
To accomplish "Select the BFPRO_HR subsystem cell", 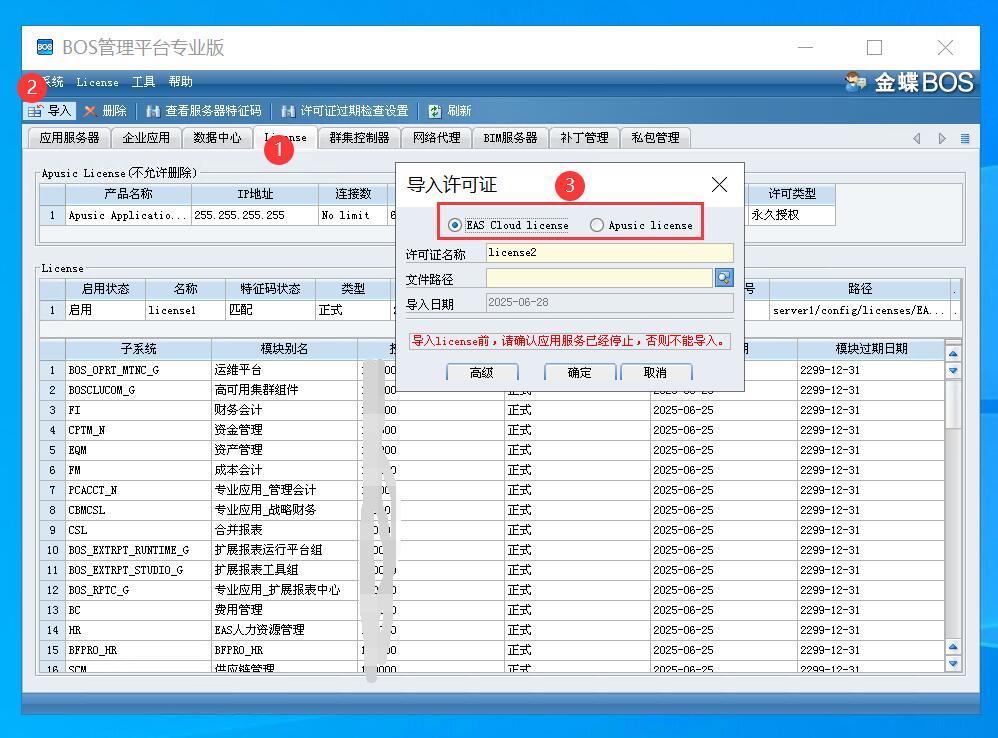I will tap(138, 650).
